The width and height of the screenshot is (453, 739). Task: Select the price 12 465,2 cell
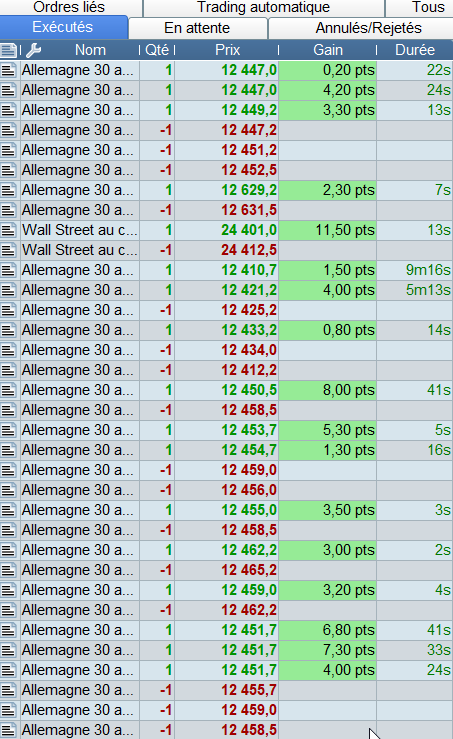point(226,570)
